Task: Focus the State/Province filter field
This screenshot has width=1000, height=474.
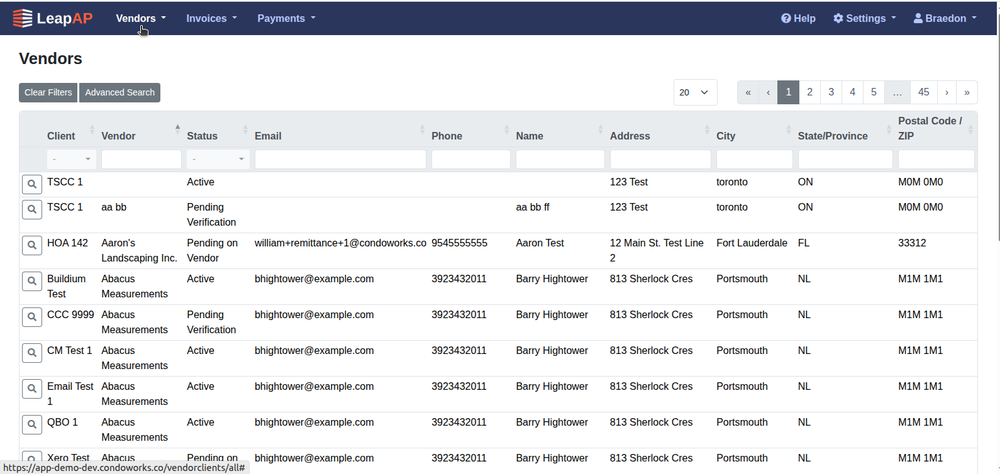Action: [x=845, y=159]
